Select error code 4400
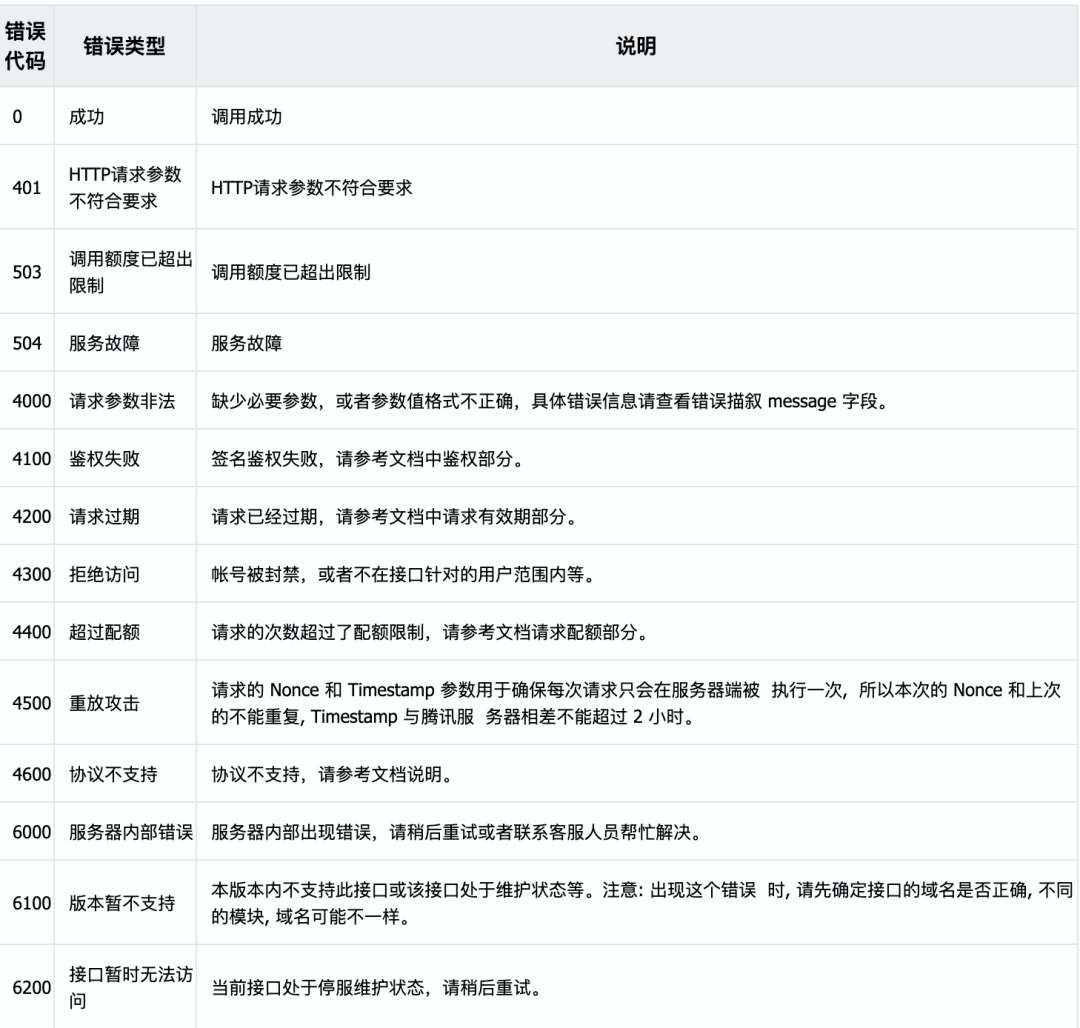 tap(32, 632)
